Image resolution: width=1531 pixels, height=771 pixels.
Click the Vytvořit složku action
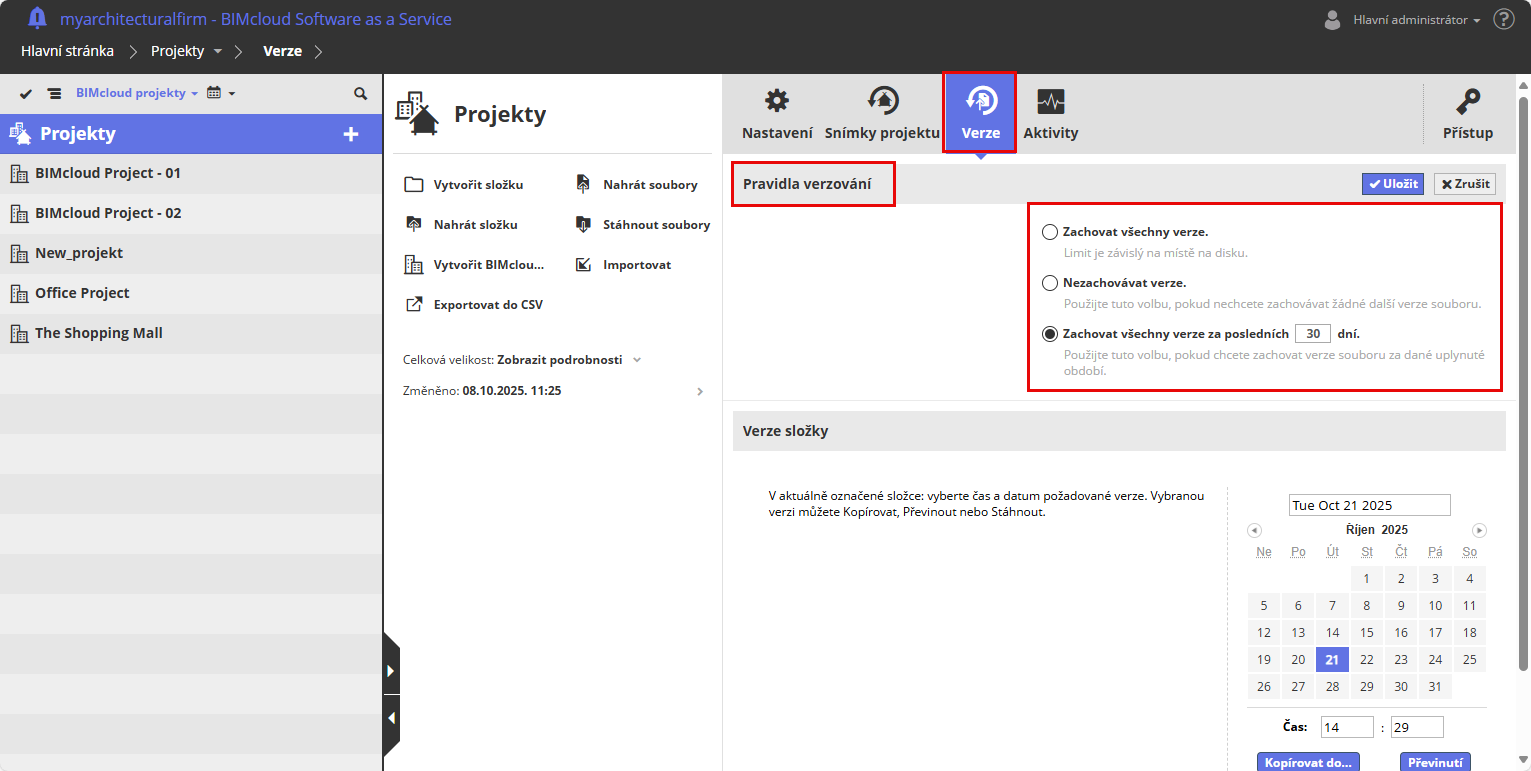(x=479, y=185)
